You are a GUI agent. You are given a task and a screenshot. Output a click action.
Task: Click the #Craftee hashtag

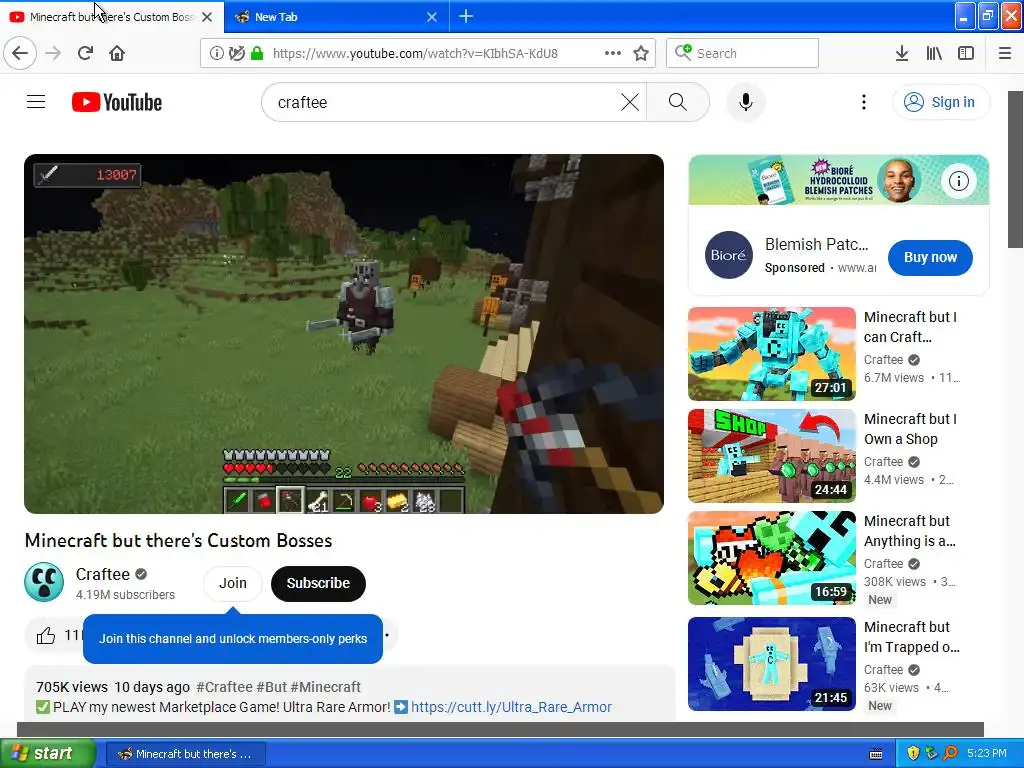224,687
